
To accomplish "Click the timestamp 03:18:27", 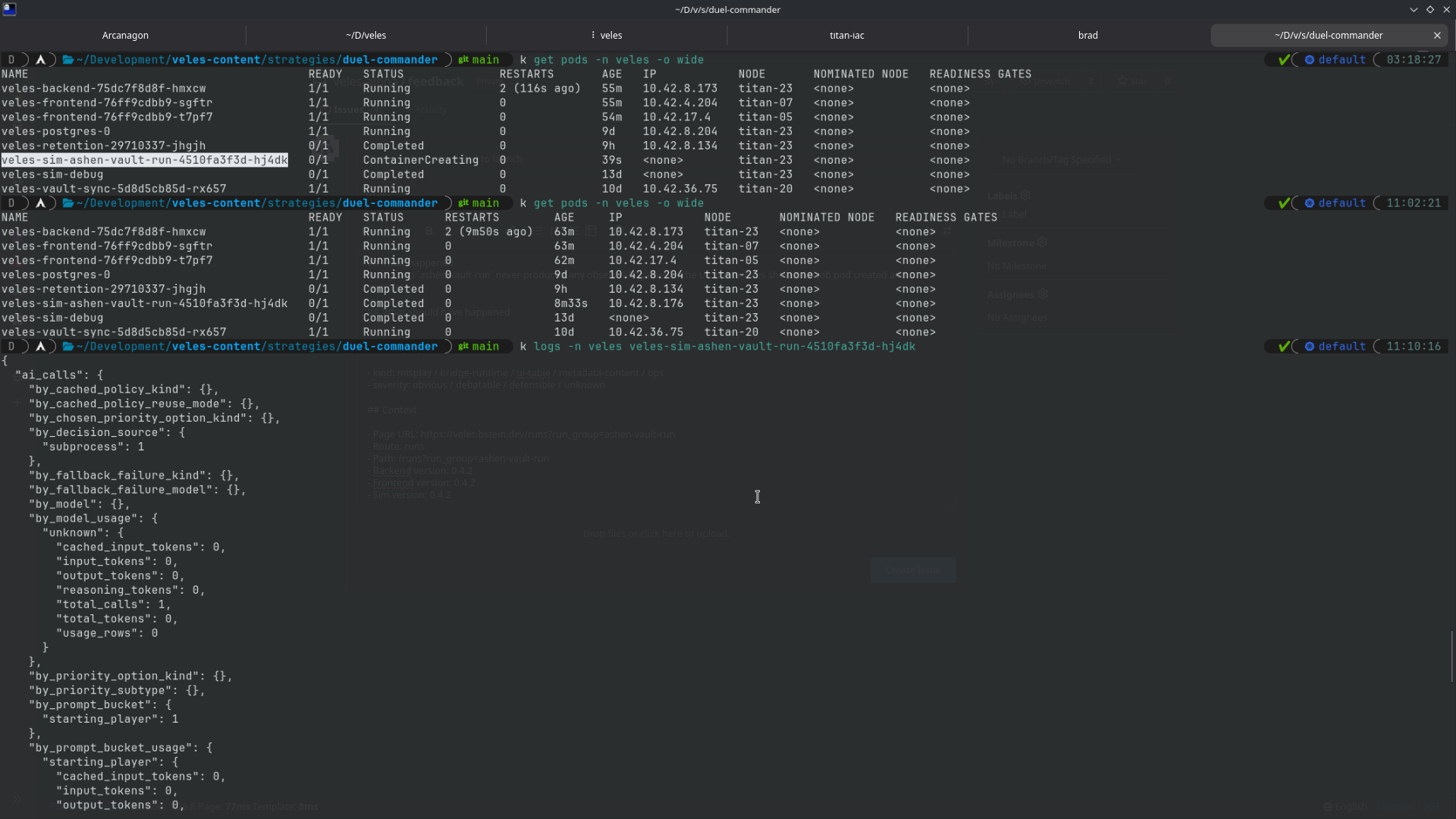I will pos(1414,60).
